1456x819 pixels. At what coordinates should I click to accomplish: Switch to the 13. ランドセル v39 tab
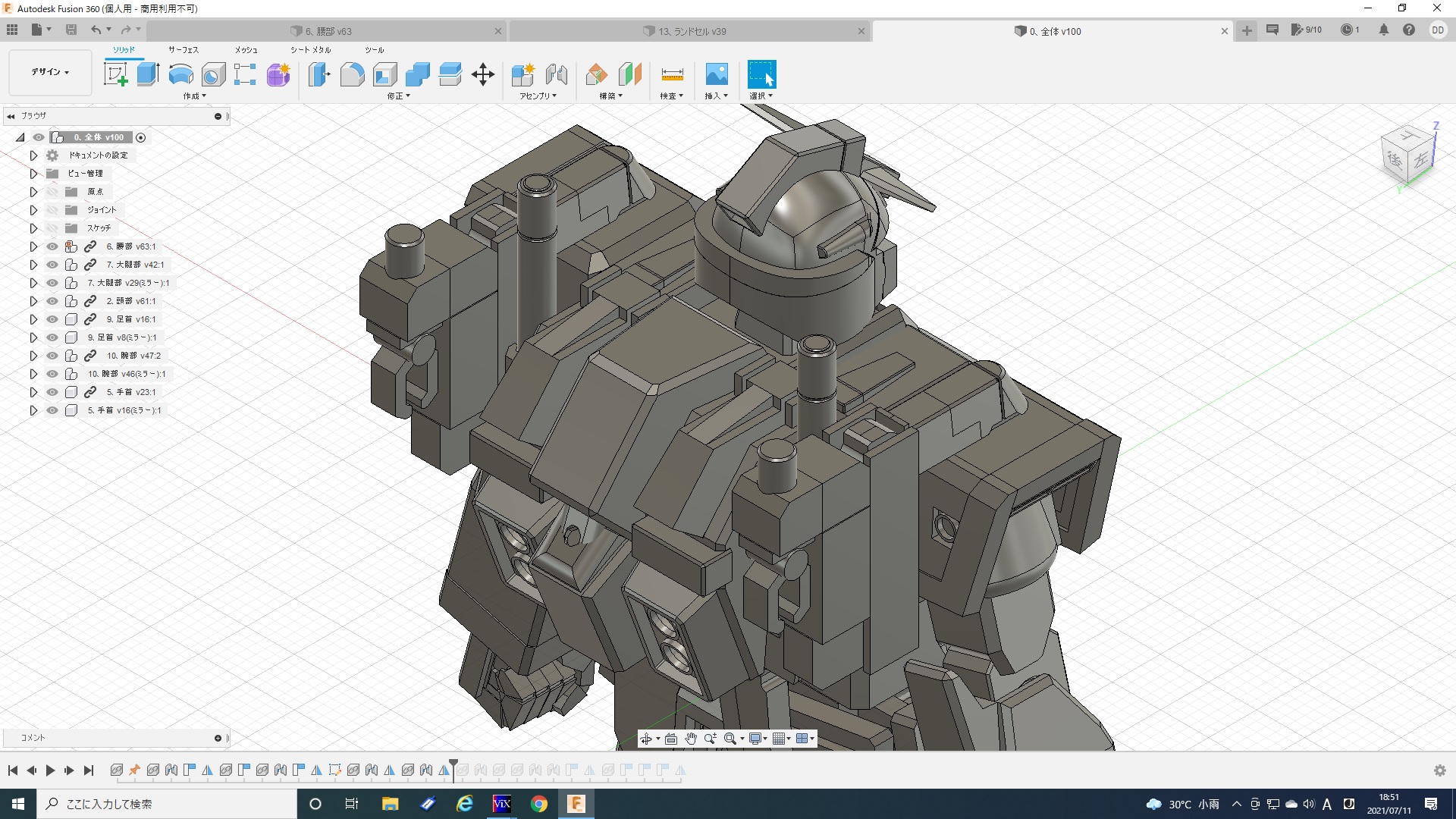[692, 31]
